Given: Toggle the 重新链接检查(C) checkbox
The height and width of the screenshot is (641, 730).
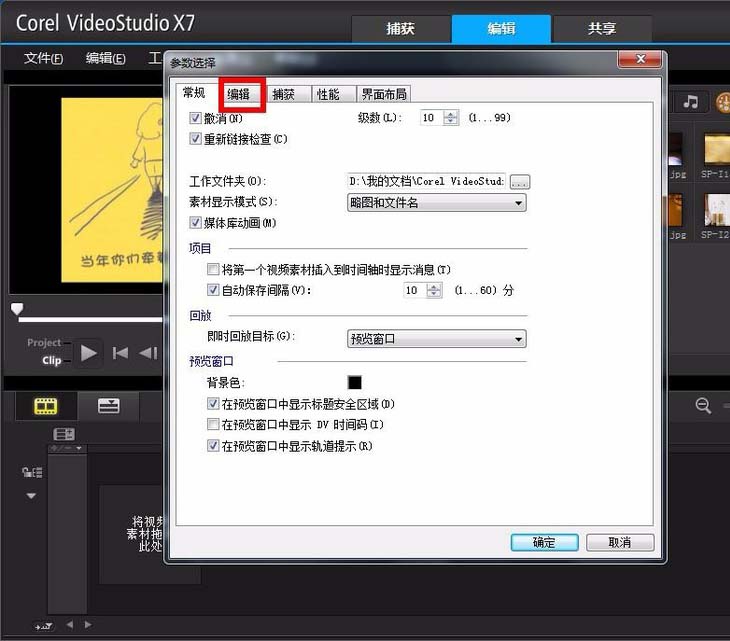Looking at the screenshot, I should click(195, 139).
